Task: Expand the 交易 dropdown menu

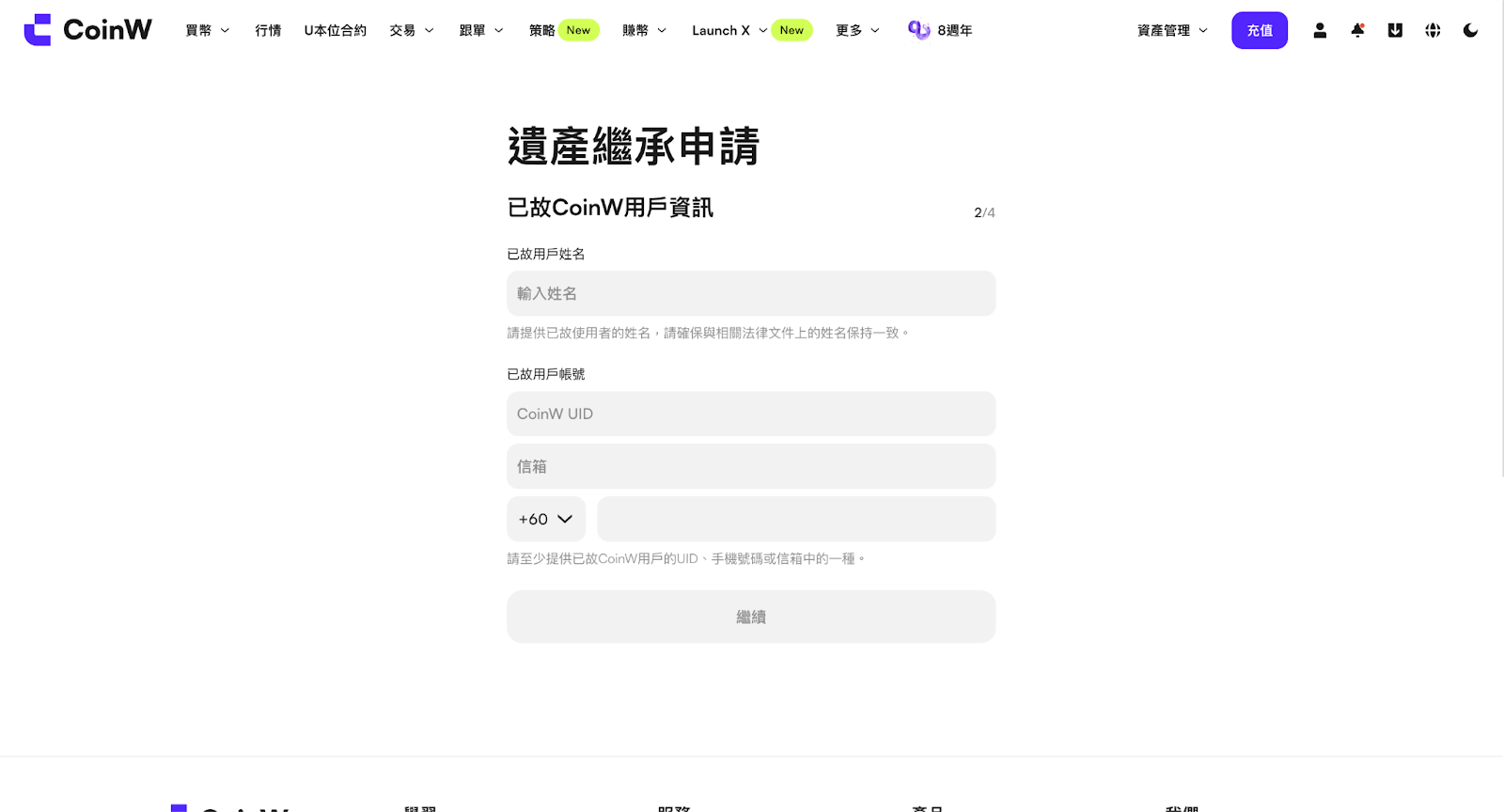Action: [x=412, y=30]
